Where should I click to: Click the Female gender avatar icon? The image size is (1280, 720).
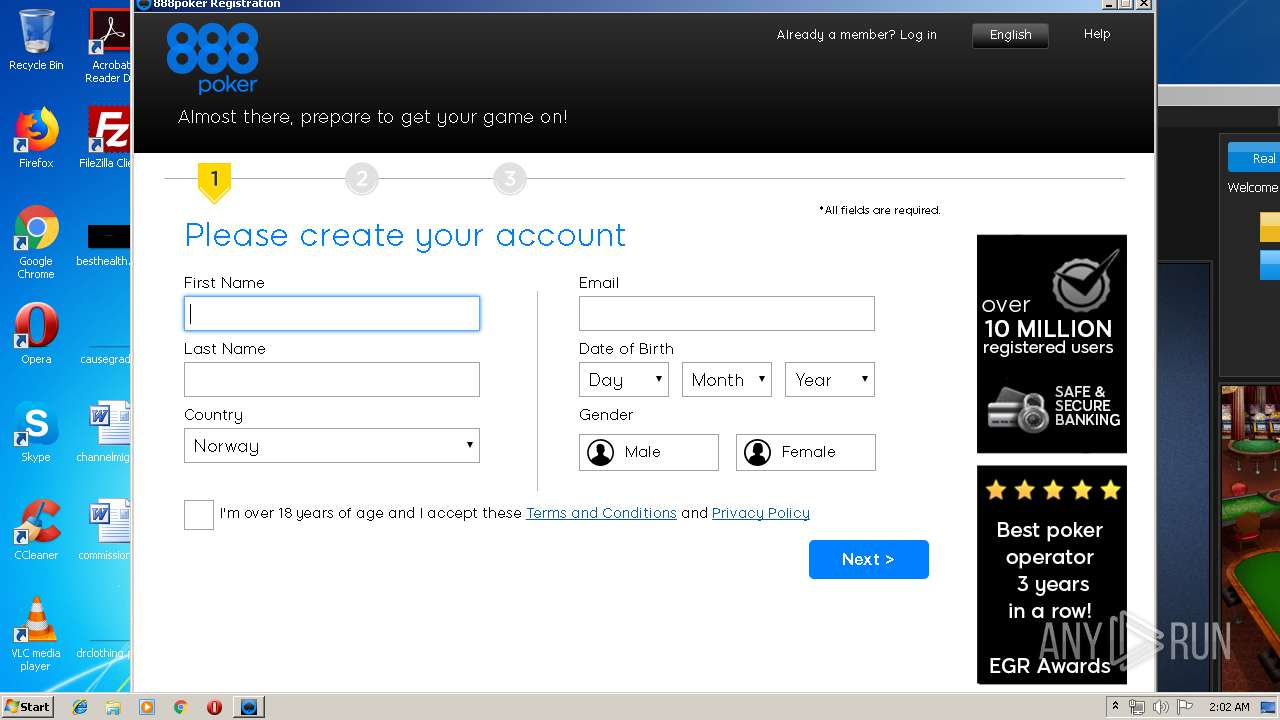tap(757, 452)
